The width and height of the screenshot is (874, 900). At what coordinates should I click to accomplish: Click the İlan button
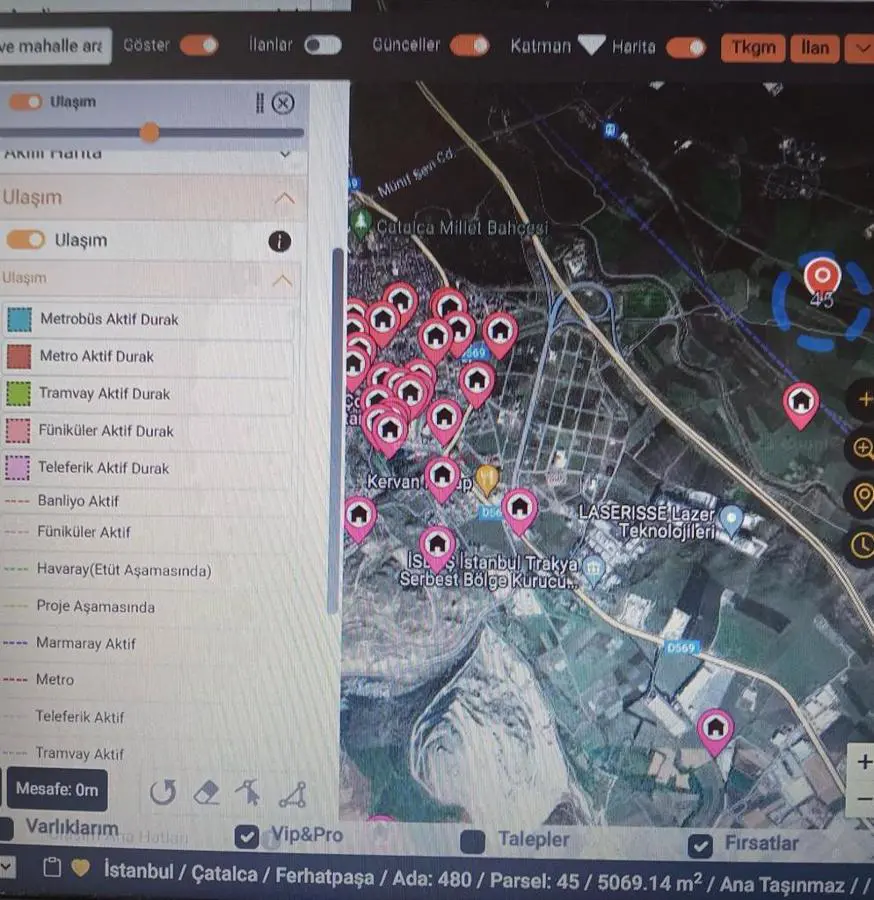(815, 48)
